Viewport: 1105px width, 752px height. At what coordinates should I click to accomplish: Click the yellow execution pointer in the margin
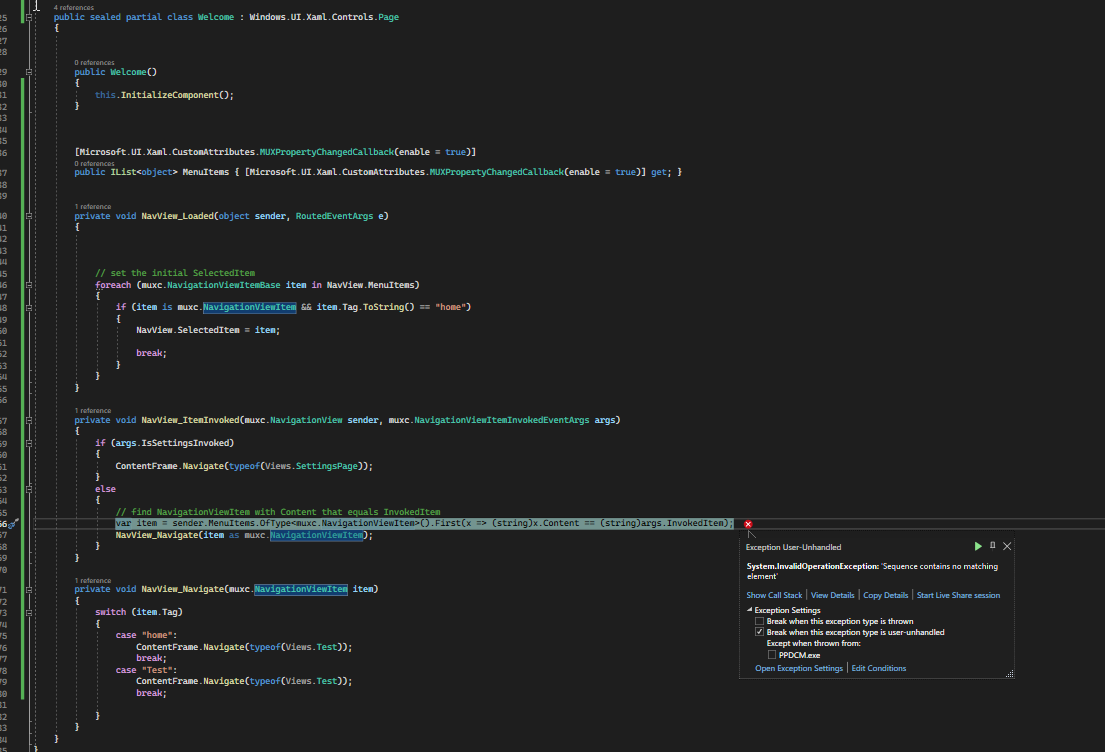pyautogui.click(x=13, y=523)
